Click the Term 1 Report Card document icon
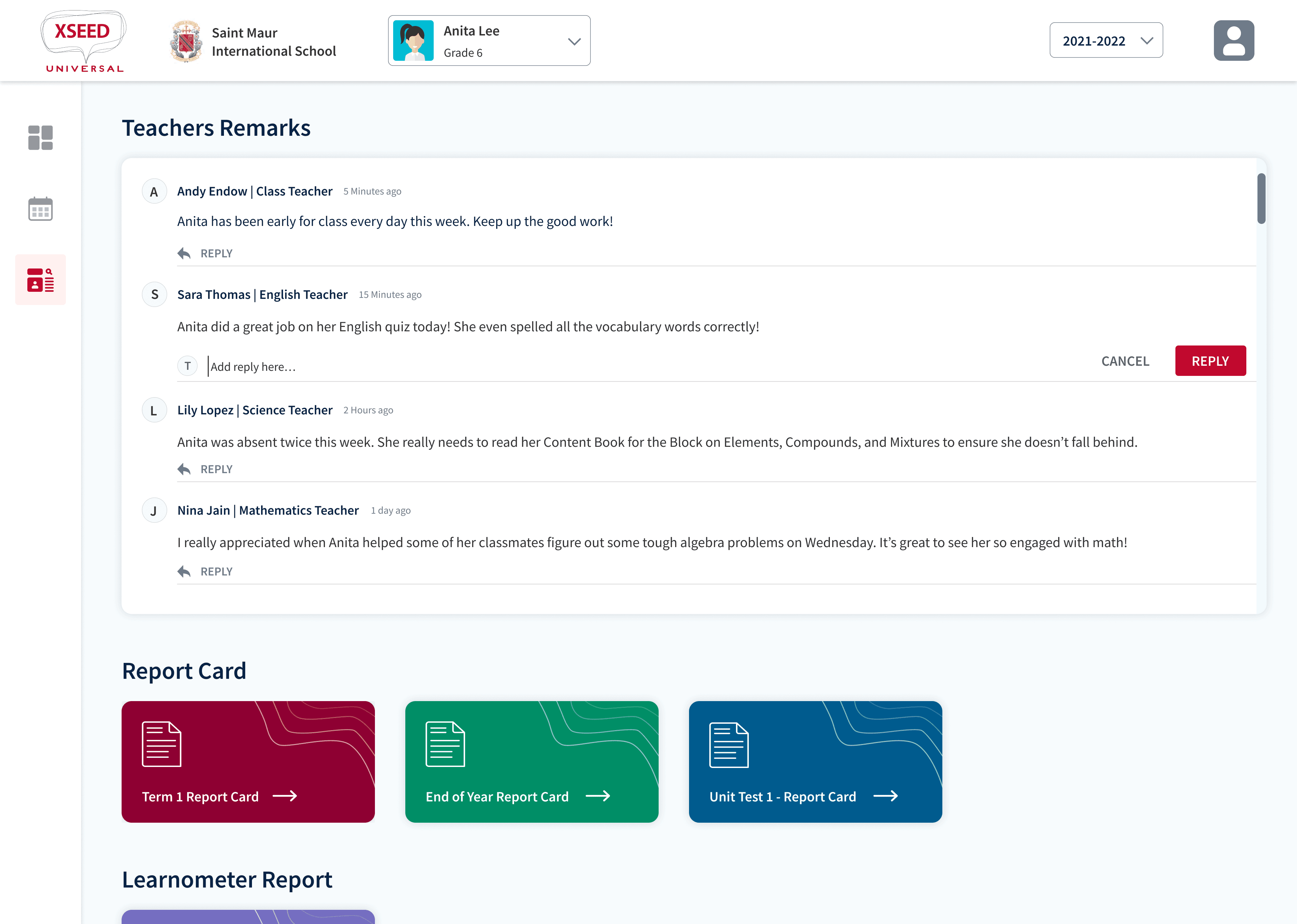Image resolution: width=1297 pixels, height=924 pixels. coord(161,744)
